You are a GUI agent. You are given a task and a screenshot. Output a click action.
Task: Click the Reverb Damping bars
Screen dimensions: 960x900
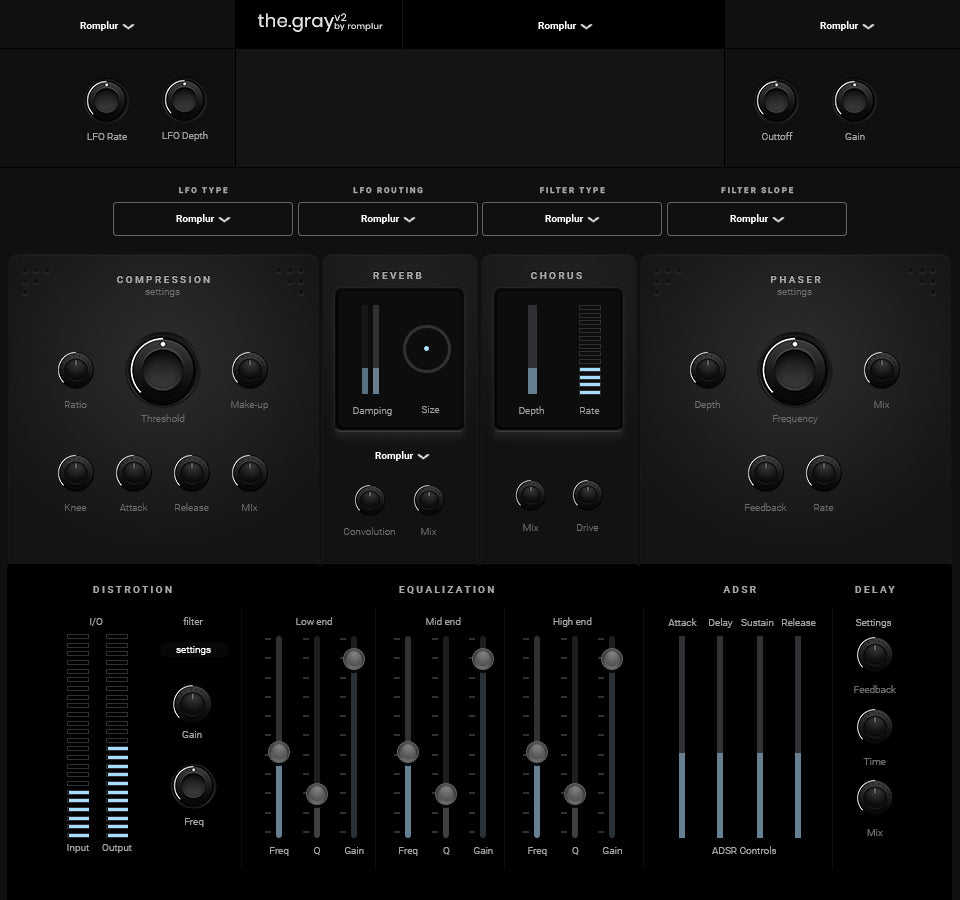(x=370, y=350)
